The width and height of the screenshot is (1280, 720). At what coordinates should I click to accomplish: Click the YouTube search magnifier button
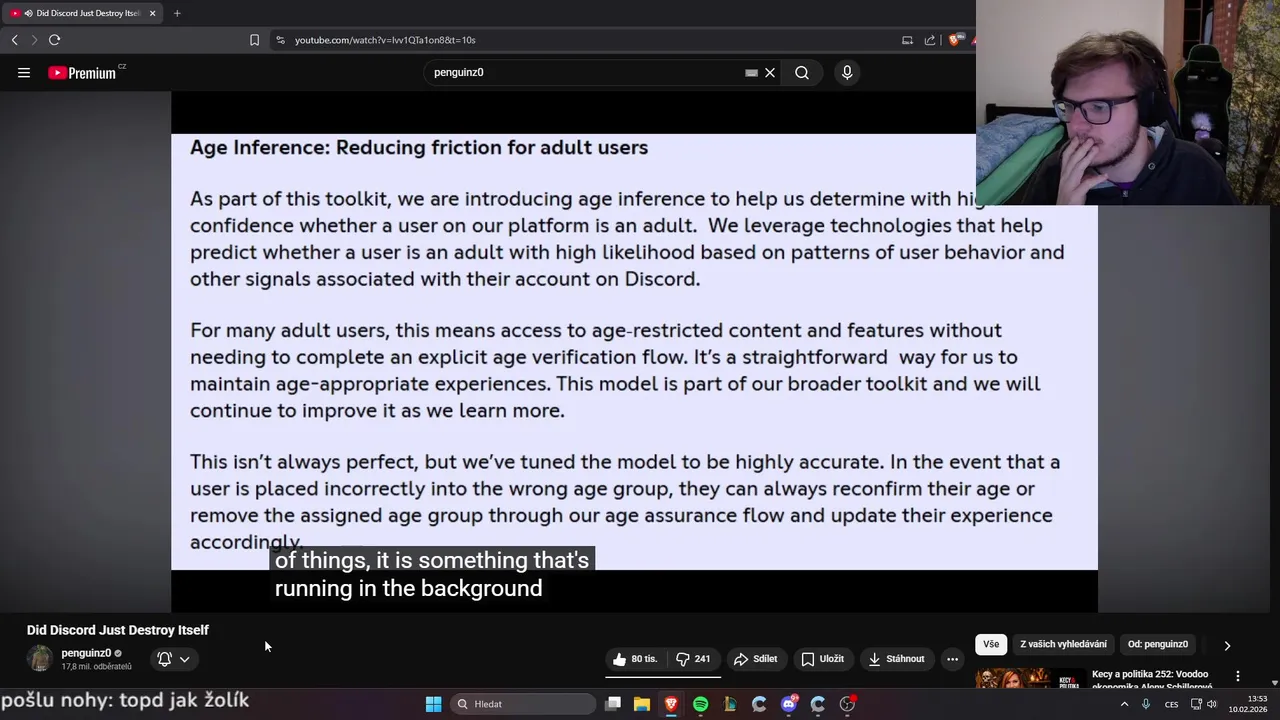[802, 72]
